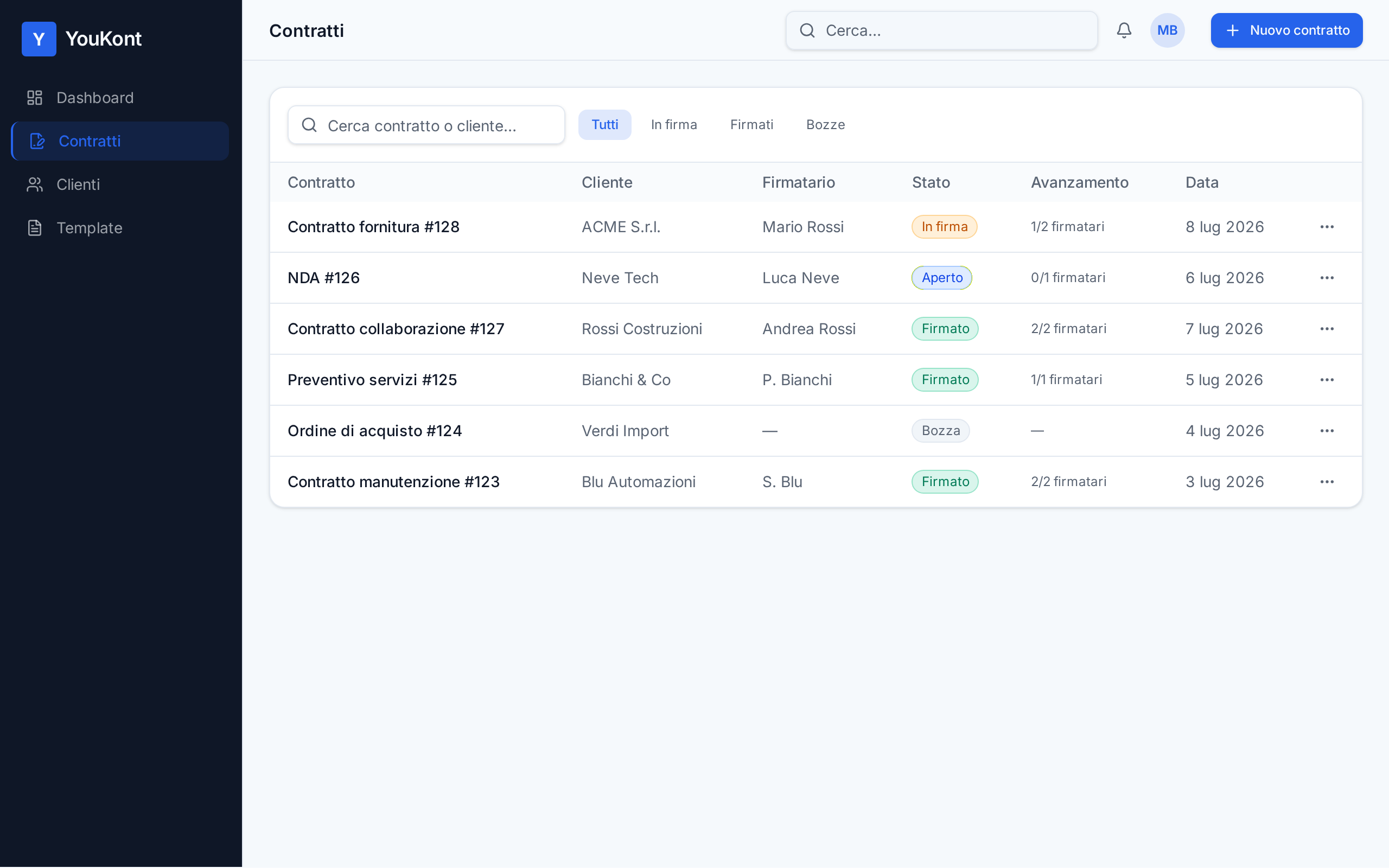Focus the top Cerca... search field
The image size is (1389, 868).
coord(941,30)
